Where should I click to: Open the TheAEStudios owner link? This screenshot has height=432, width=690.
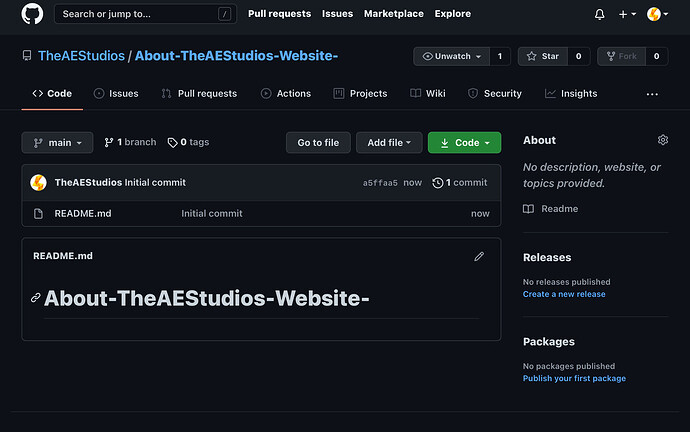(81, 56)
